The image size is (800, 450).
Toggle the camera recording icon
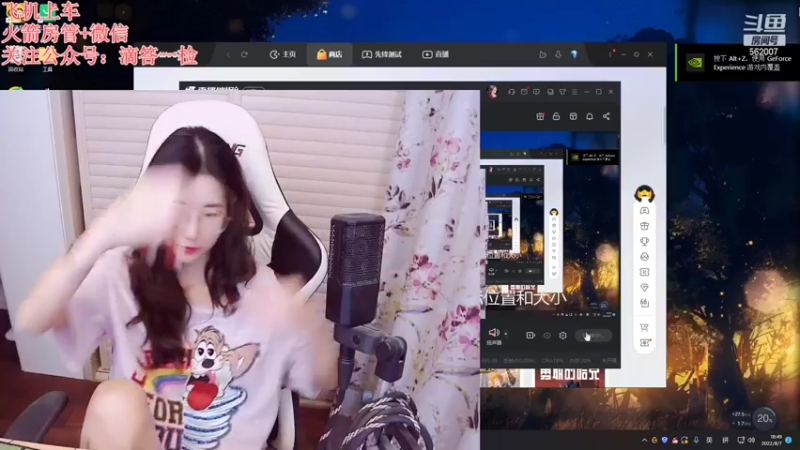coord(530,335)
